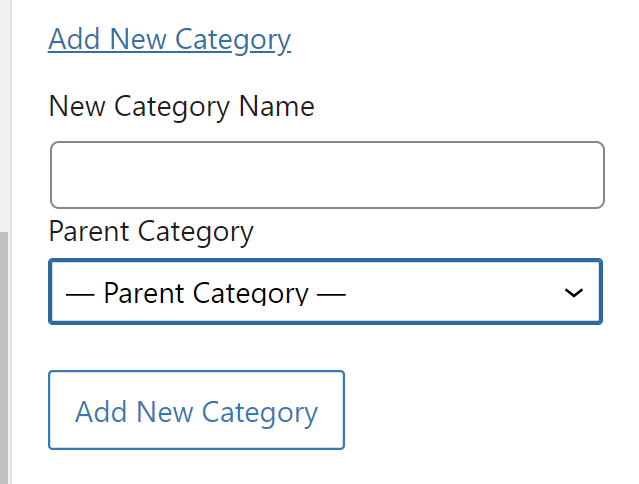Image resolution: width=639 pixels, height=484 pixels.
Task: Toggle the underlined Add New Category link
Action: point(169,40)
